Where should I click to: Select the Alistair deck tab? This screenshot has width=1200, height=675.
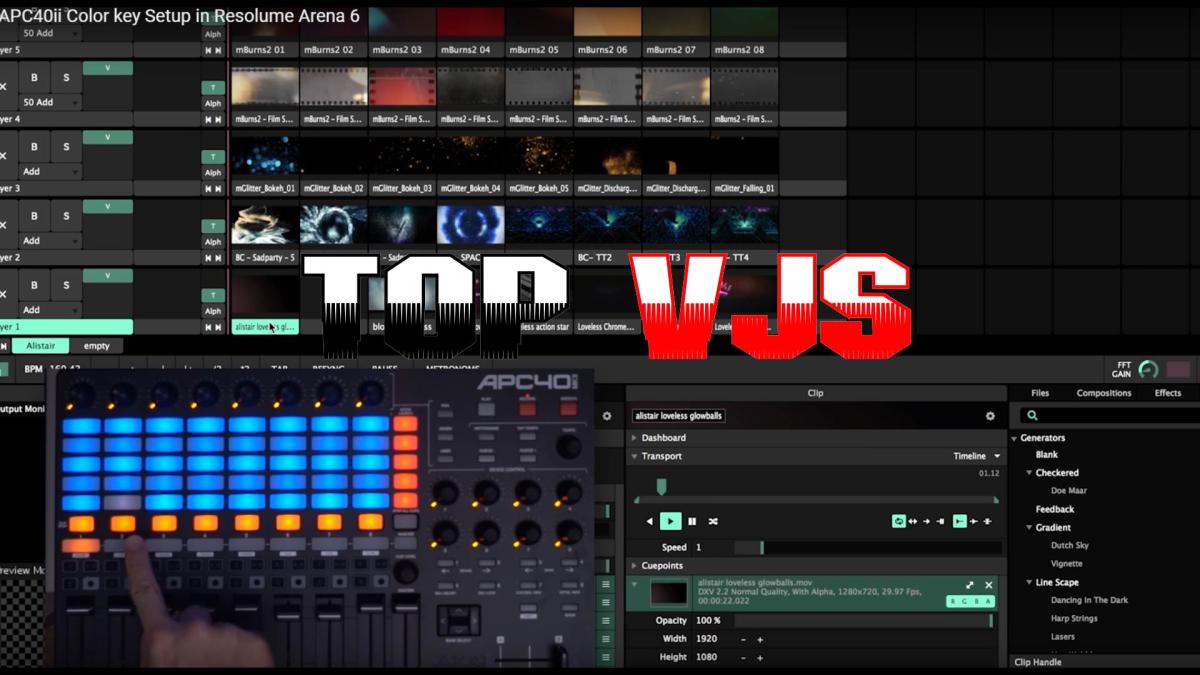41,345
